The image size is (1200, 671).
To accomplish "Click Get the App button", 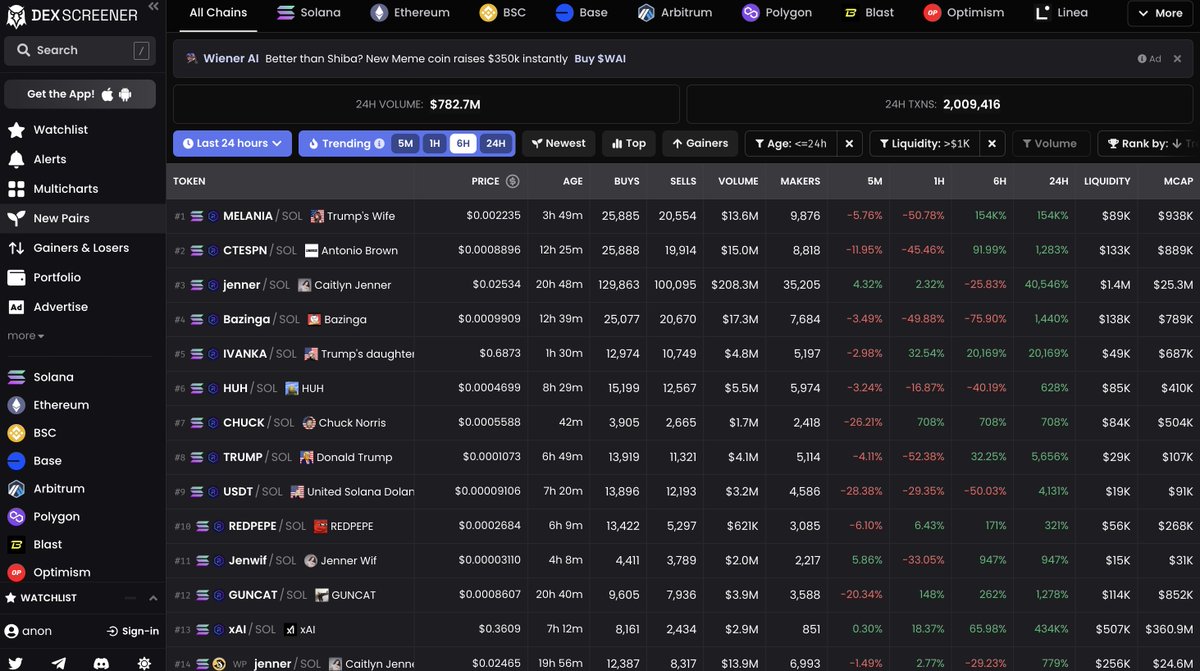I will click(80, 94).
